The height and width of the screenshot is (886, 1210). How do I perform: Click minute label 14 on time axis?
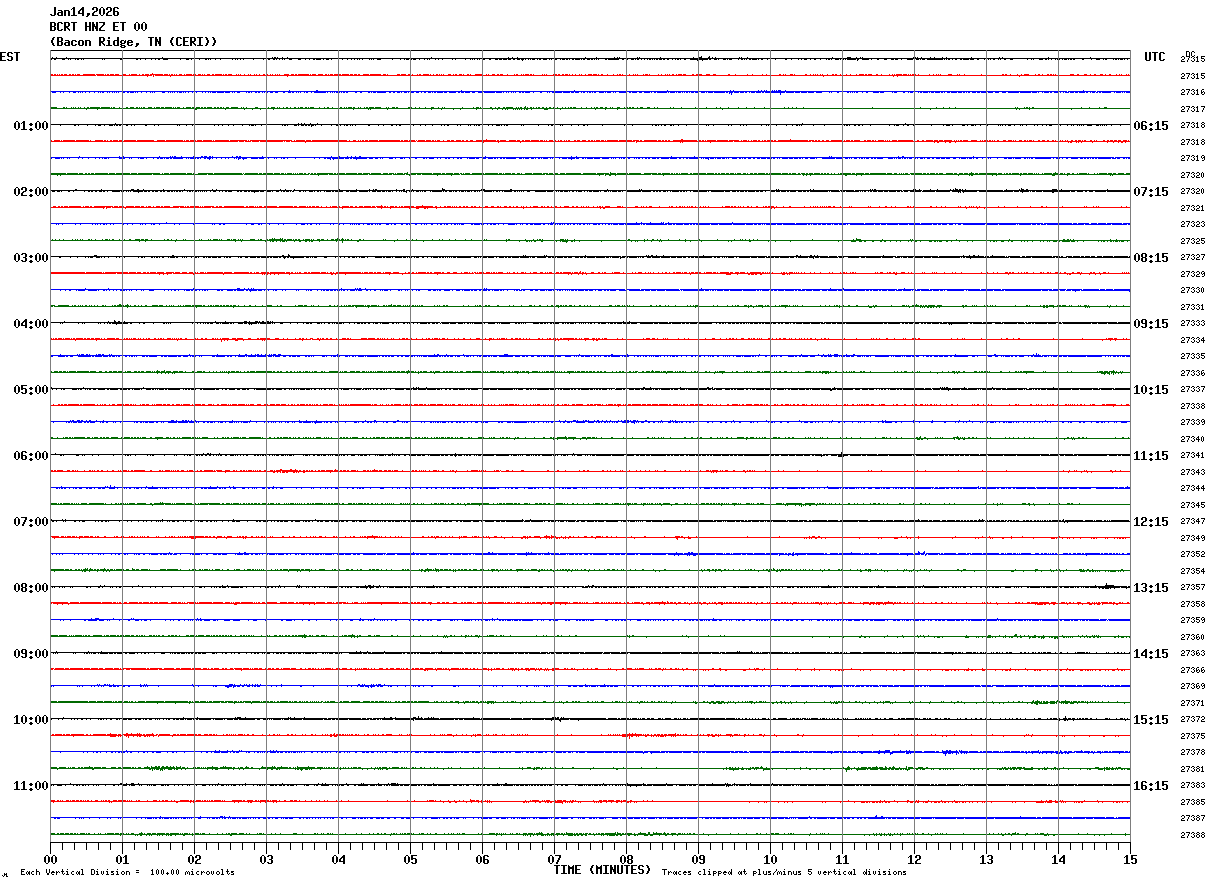click(x=1058, y=859)
